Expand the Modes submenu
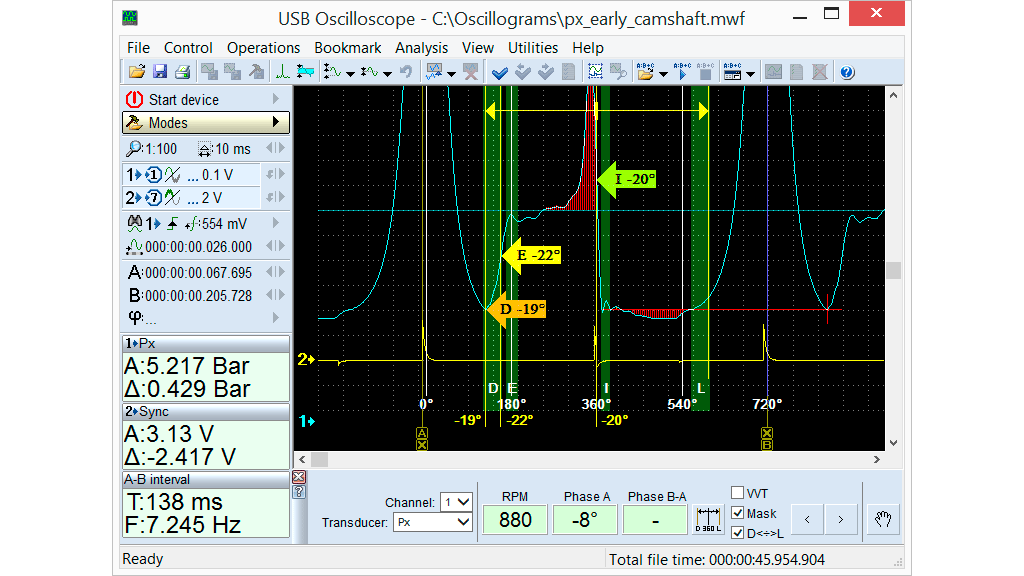Image resolution: width=1024 pixels, height=576 pixels. pyautogui.click(x=206, y=123)
